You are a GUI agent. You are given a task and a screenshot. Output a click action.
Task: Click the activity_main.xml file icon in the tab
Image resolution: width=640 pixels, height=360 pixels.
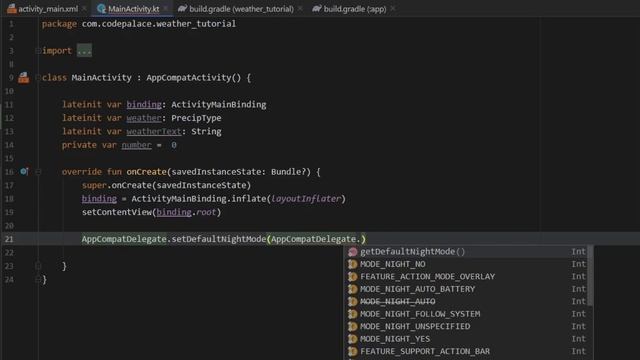coord(12,9)
